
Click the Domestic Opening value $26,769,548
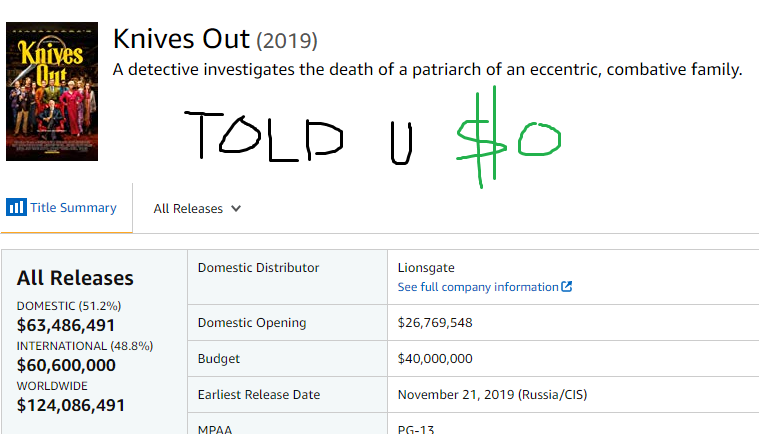pos(435,323)
